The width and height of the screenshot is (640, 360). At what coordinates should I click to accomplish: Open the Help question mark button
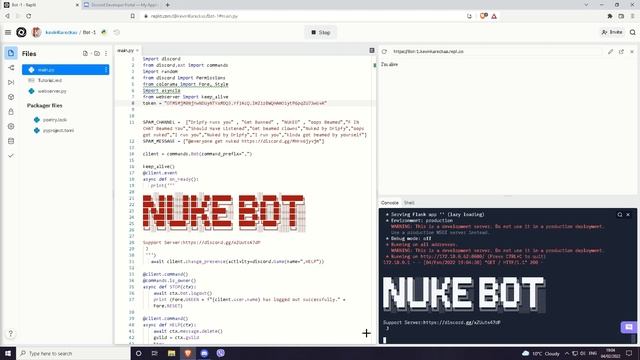11,333
